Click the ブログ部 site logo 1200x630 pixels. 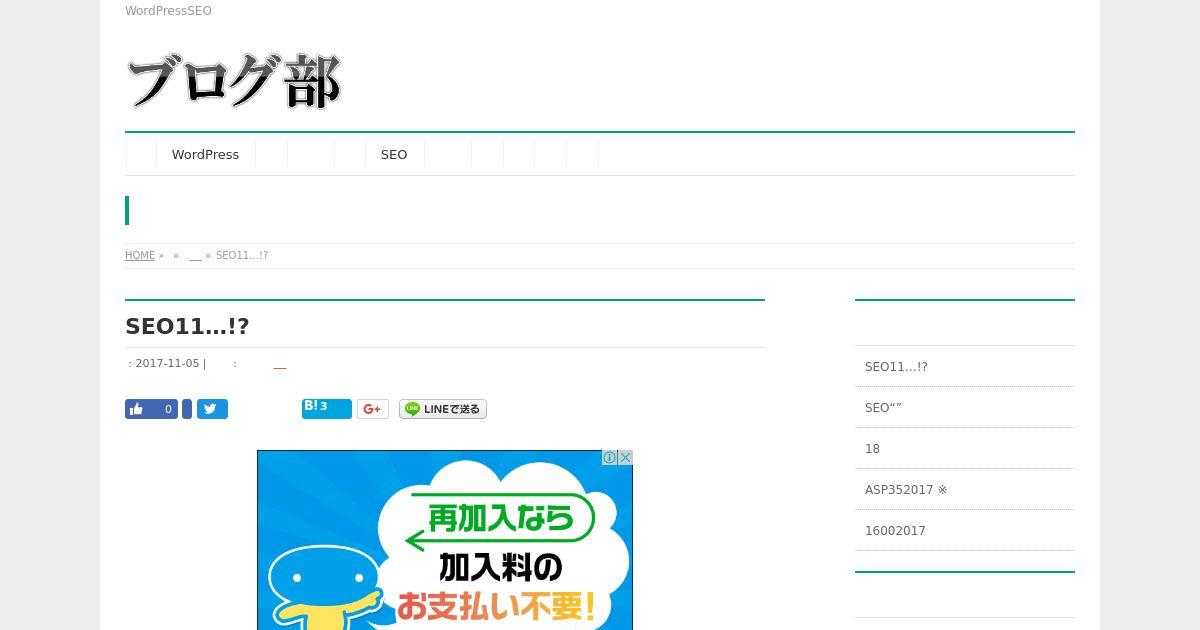point(234,81)
